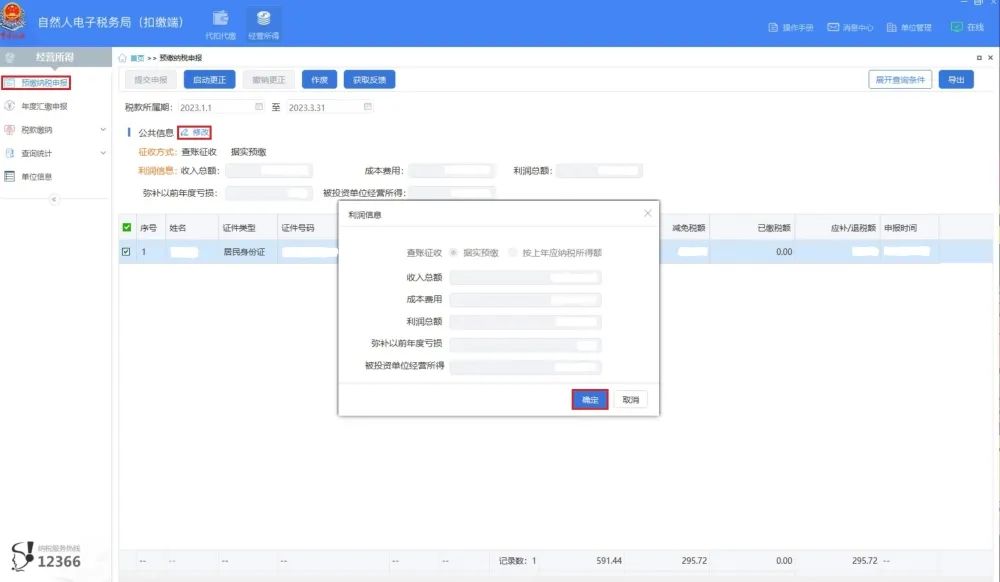Screen dimensions: 1000x582
Task: Click the calendar icon of the start date
Action: tap(260, 106)
